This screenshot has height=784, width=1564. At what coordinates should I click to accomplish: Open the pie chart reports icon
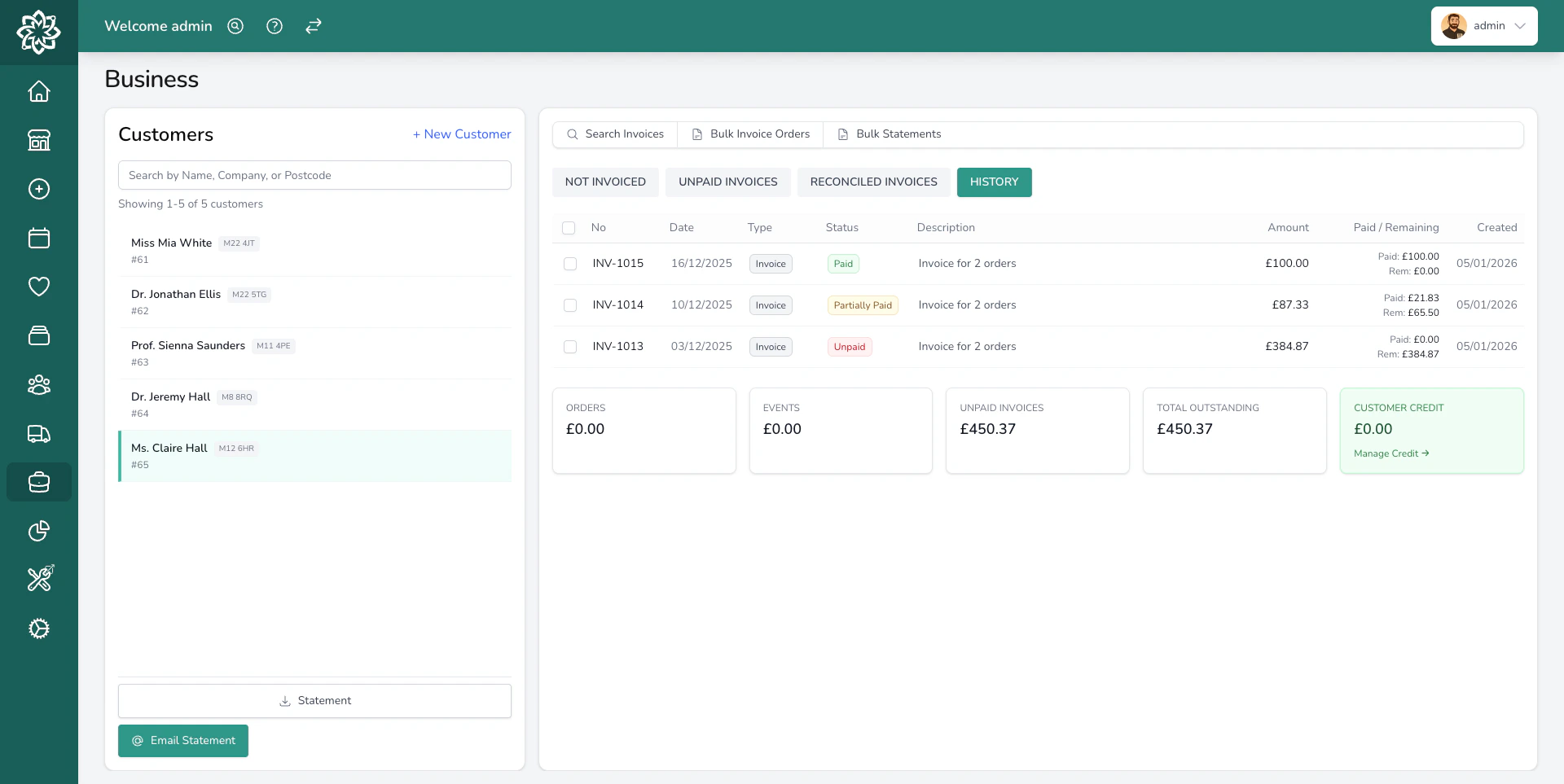38,531
